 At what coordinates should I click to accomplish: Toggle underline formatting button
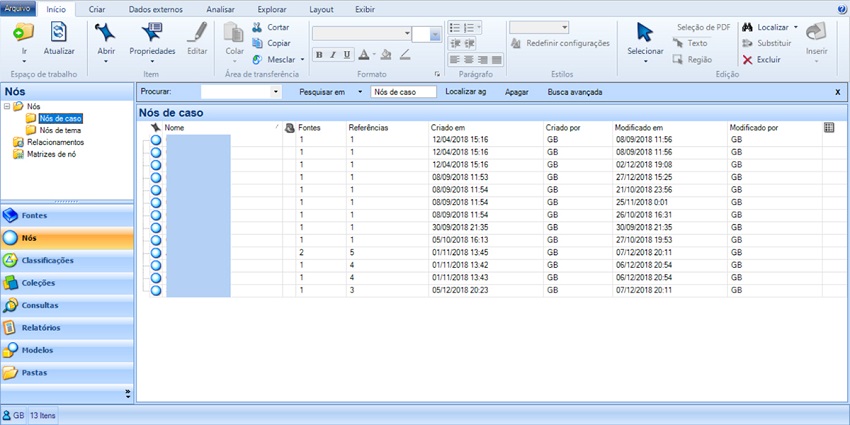(347, 55)
